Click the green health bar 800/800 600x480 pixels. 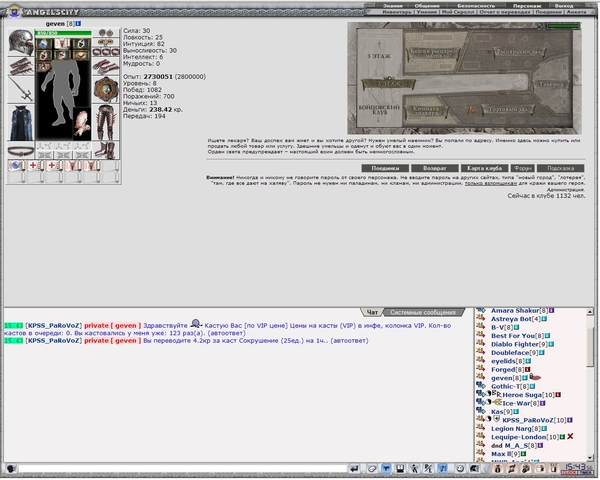(x=63, y=33)
